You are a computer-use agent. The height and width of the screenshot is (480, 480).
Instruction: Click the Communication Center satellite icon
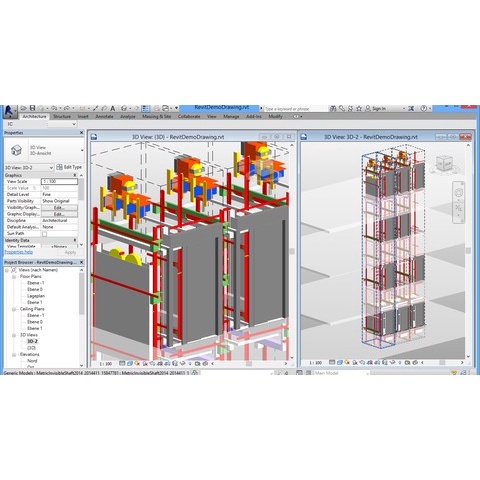[x=350, y=108]
